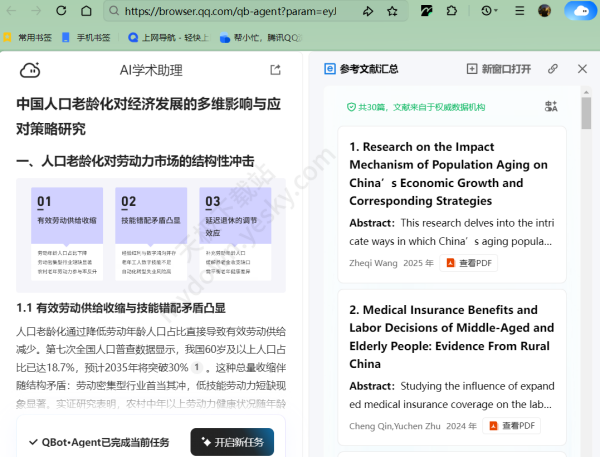This screenshot has height=457, width=600.
Task: Close the 参考文献汇总 panel
Action: (x=582, y=69)
